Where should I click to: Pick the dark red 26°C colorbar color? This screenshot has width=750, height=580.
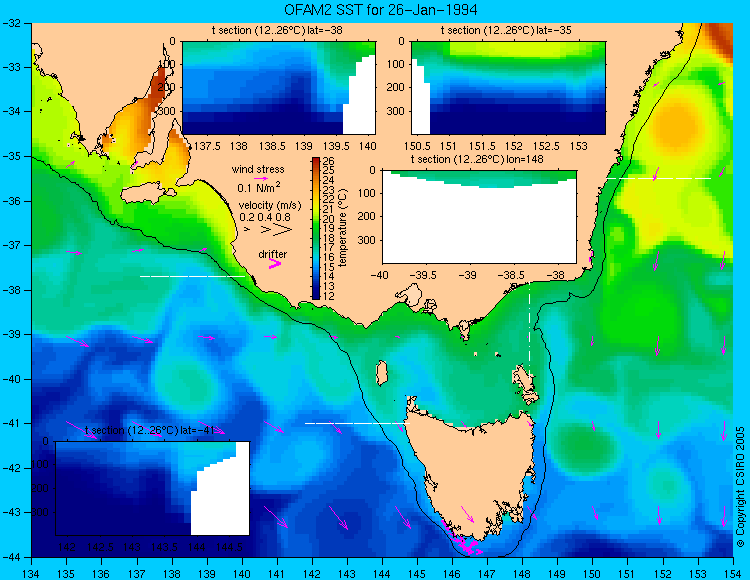316,162
